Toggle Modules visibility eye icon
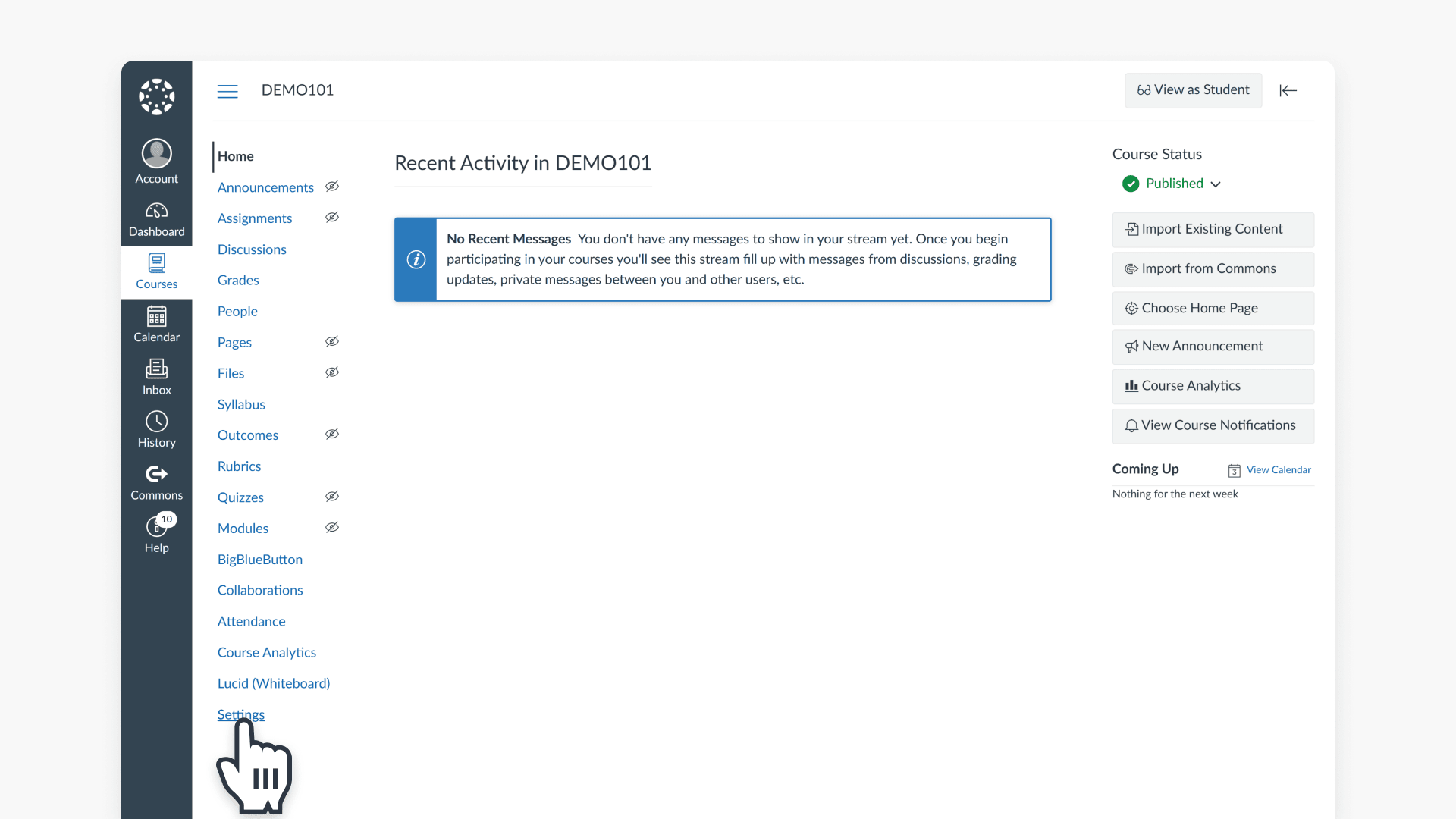This screenshot has width=1456, height=819. (332, 528)
